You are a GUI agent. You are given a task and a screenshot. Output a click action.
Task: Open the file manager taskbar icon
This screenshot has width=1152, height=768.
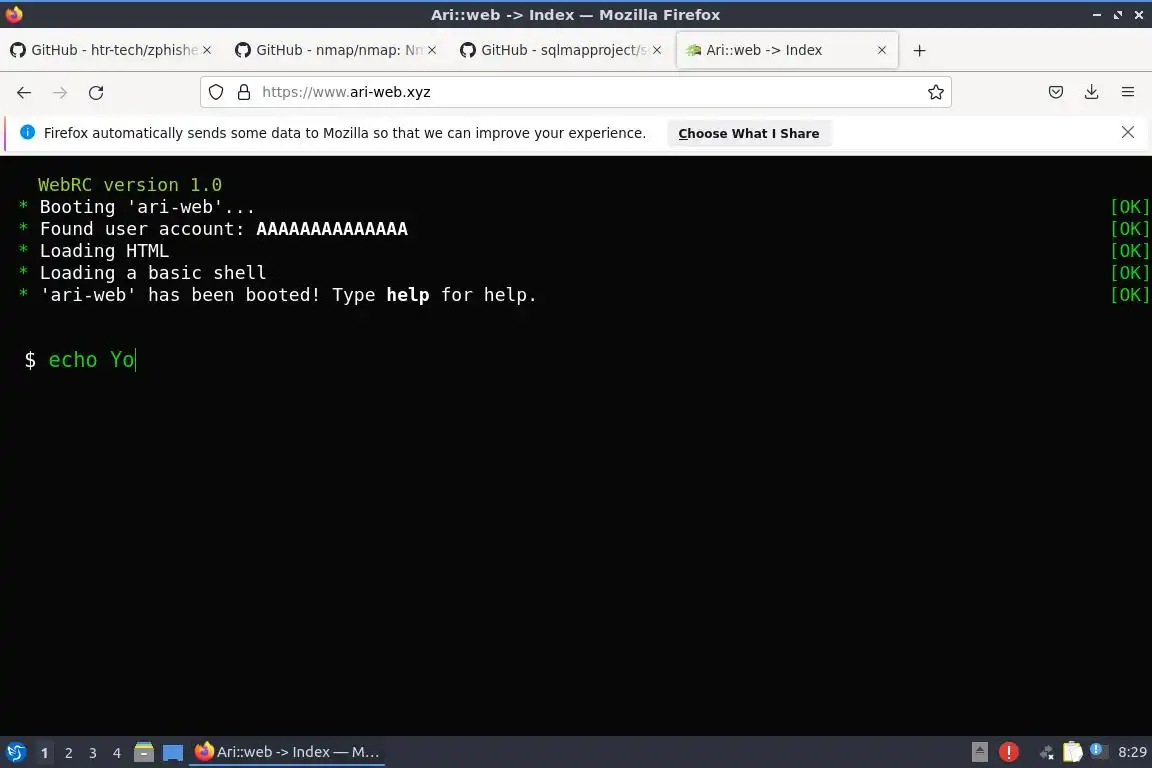144,752
